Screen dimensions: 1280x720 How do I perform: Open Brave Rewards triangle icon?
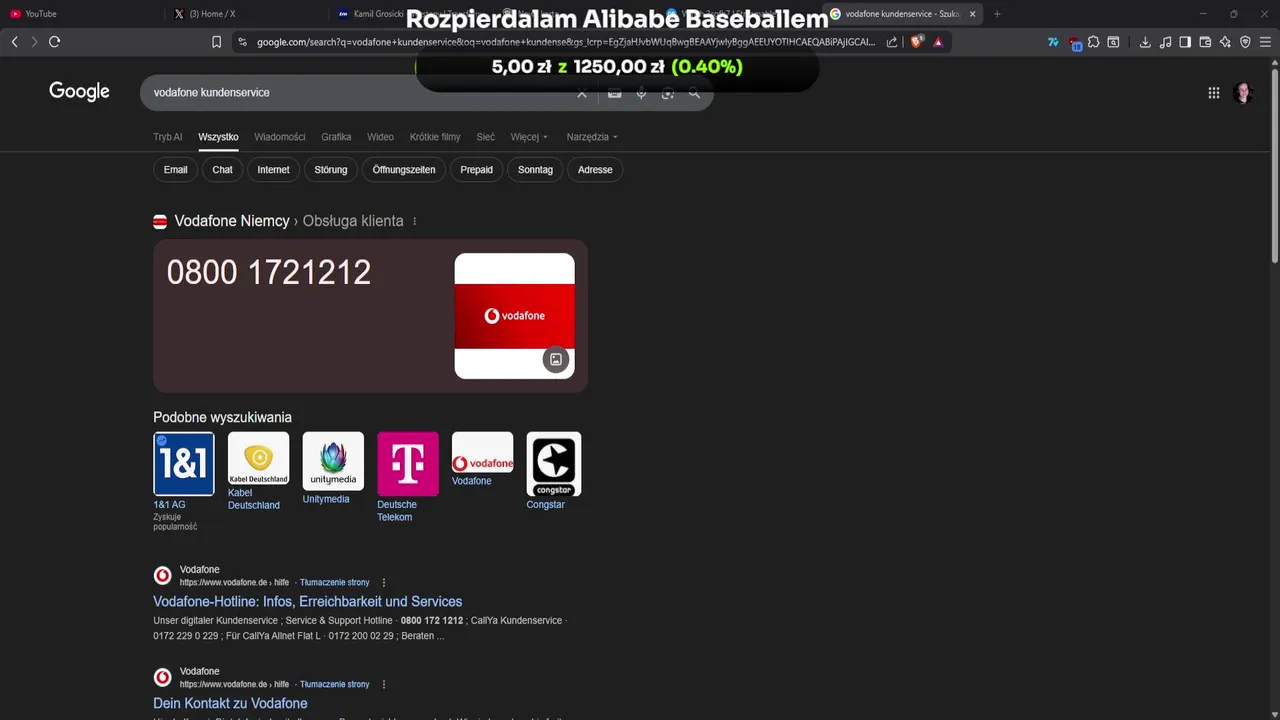click(938, 42)
